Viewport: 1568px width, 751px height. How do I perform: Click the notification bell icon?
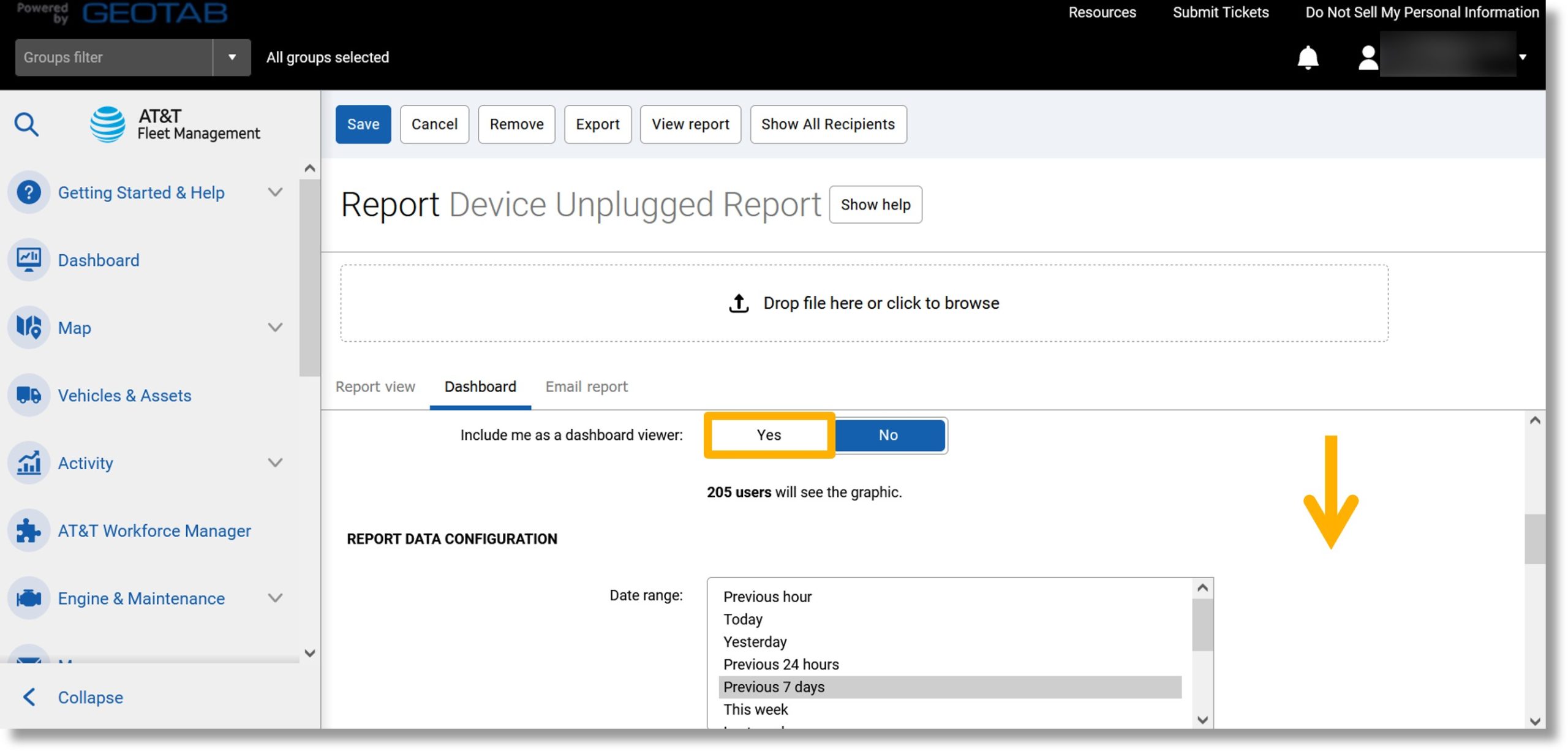coord(1306,56)
